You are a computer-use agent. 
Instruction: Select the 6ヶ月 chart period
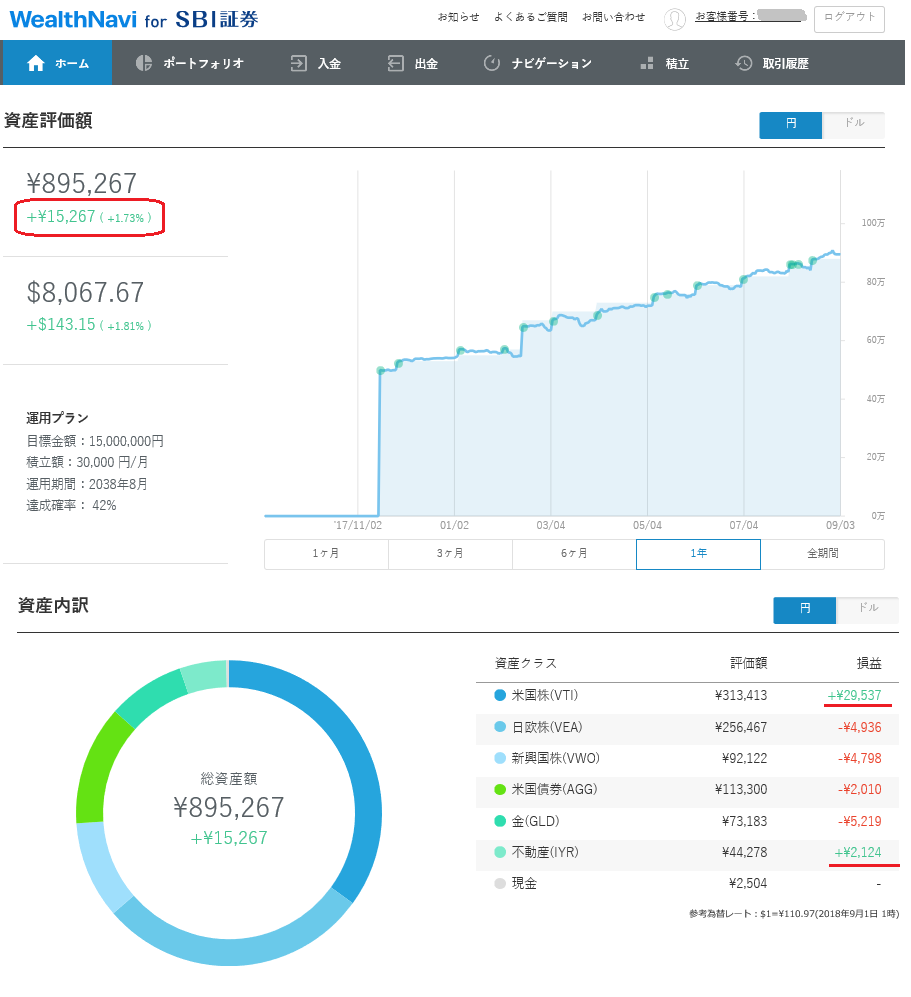[574, 554]
